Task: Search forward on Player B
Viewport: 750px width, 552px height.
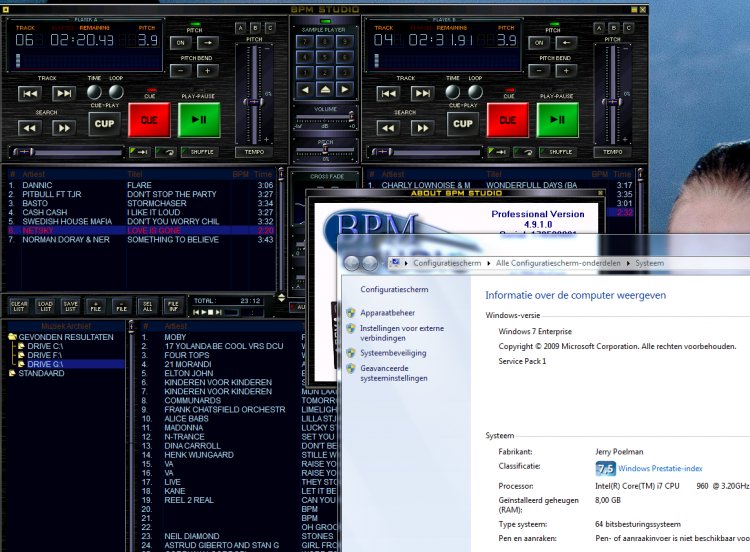Action: (422, 128)
